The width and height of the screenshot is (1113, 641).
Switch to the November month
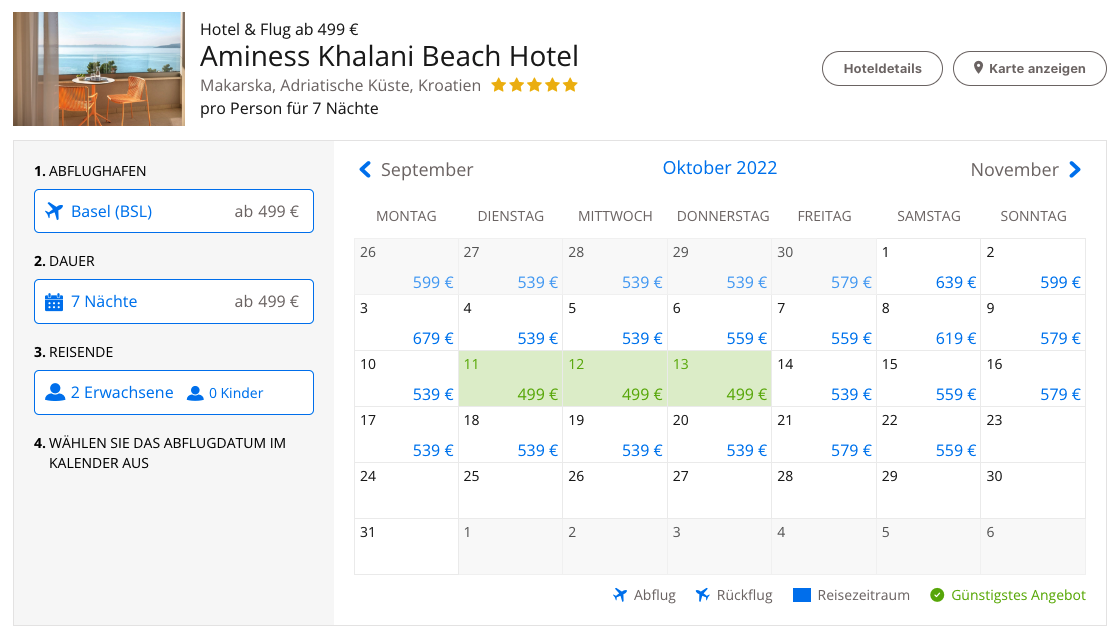click(x=1014, y=170)
